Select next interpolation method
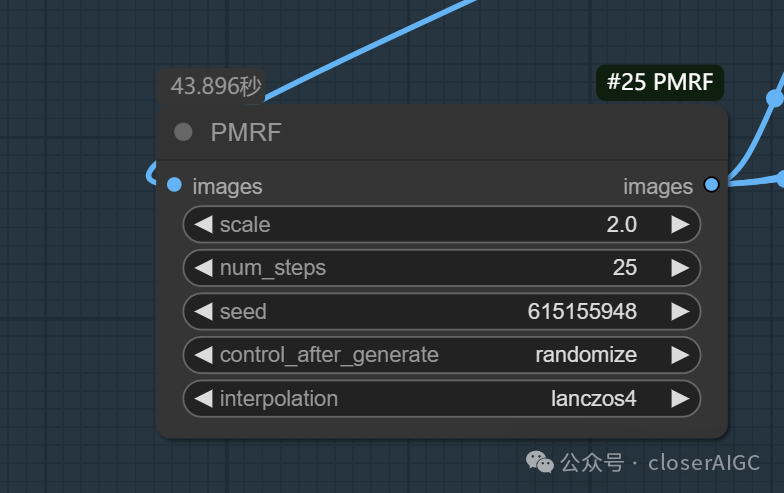This screenshot has width=784, height=493. pyautogui.click(x=680, y=398)
